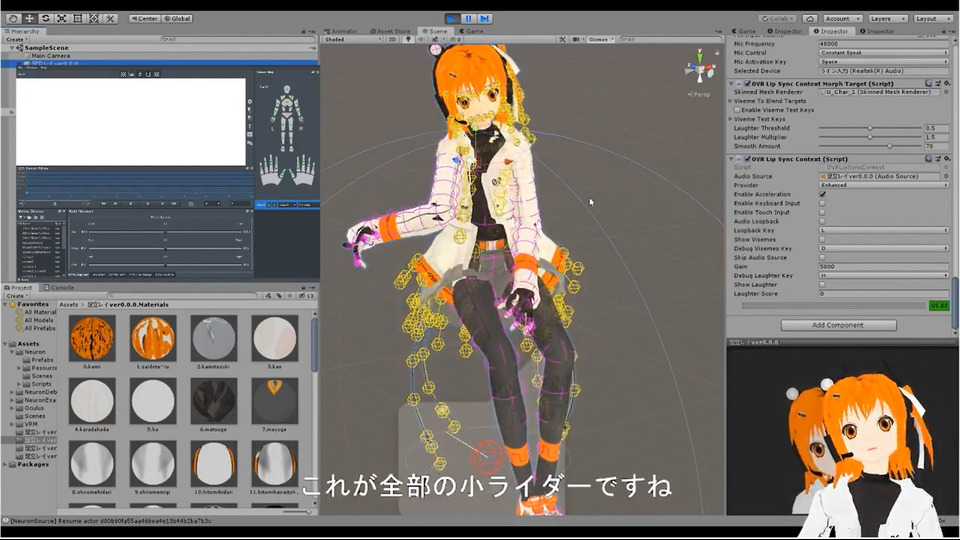Adjust Smooth Amount slider
Screen dimensions: 960x540
point(869,146)
